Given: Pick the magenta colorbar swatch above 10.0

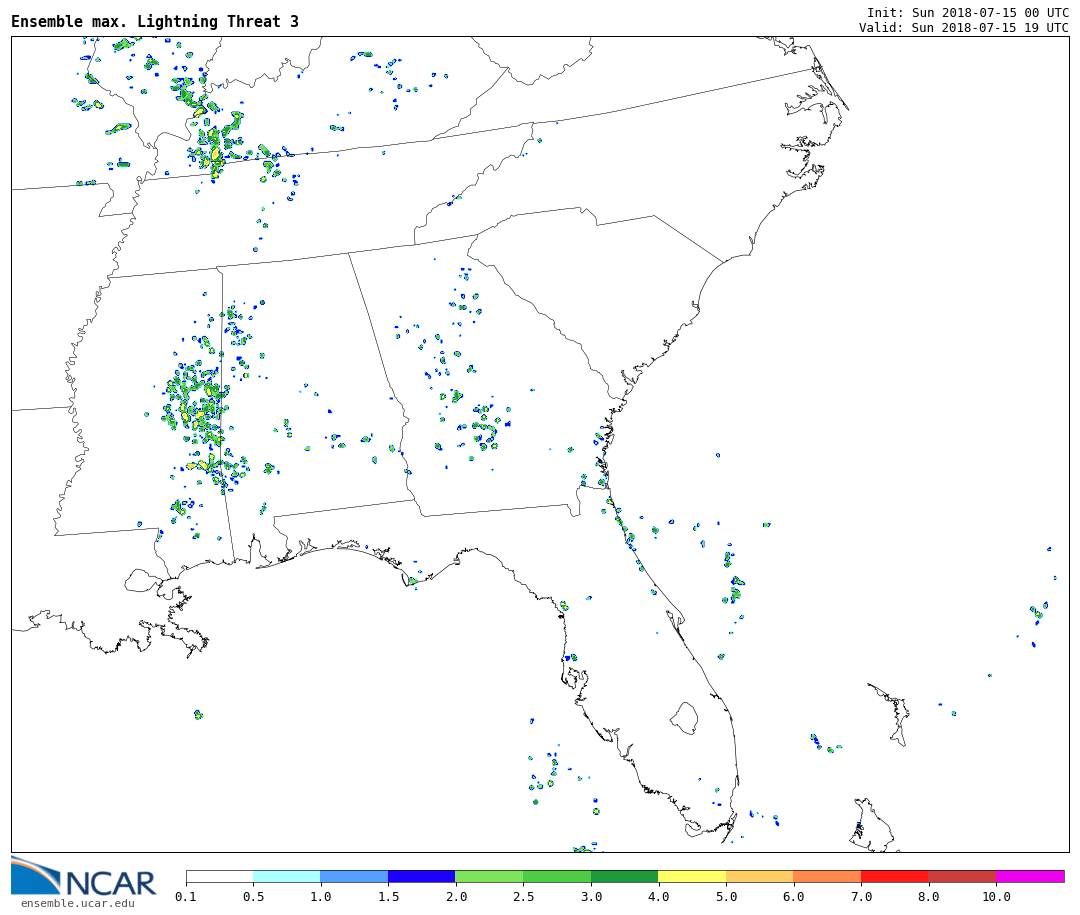Looking at the screenshot, I should point(1030,876).
